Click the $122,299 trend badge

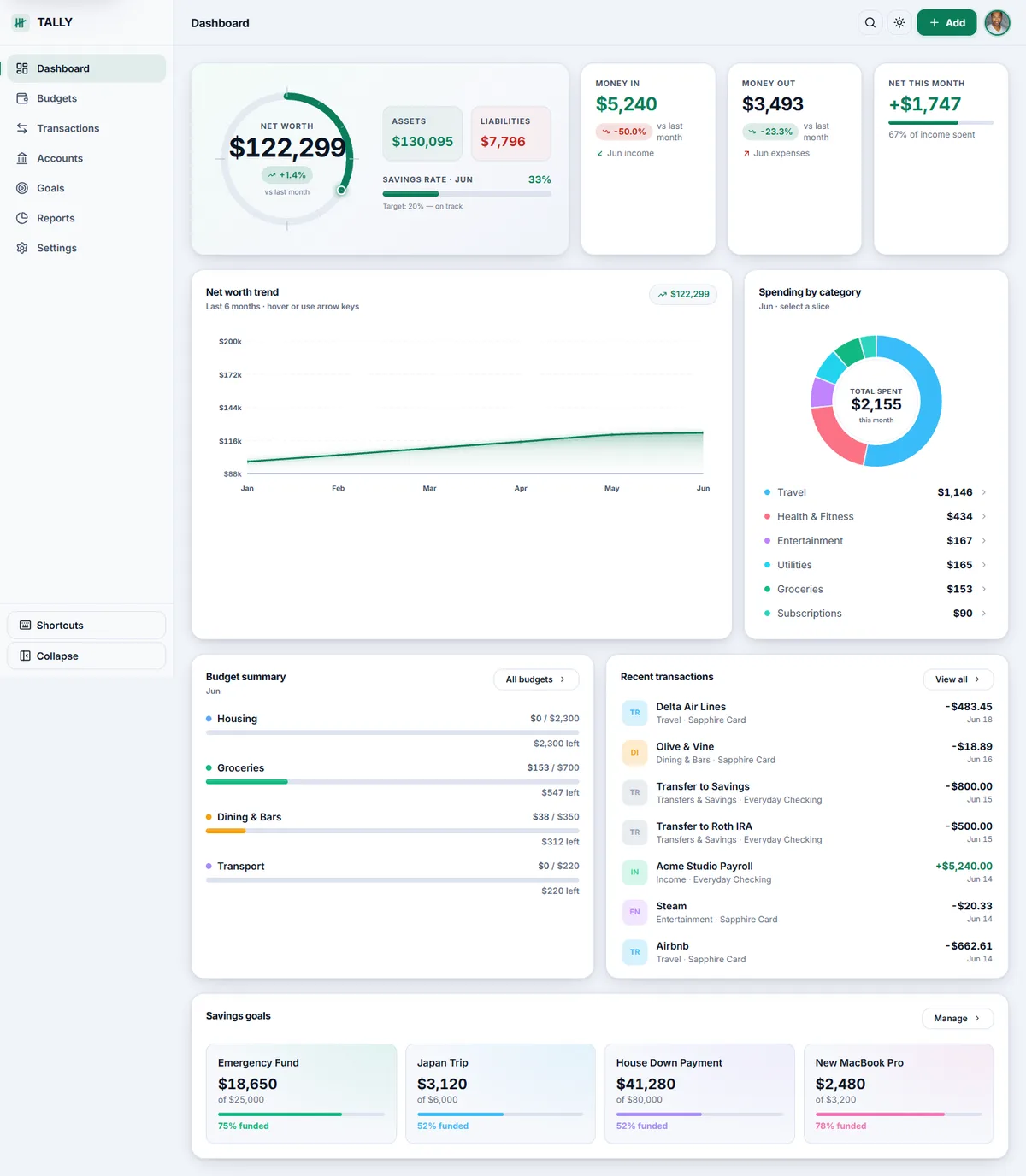pyautogui.click(x=683, y=294)
